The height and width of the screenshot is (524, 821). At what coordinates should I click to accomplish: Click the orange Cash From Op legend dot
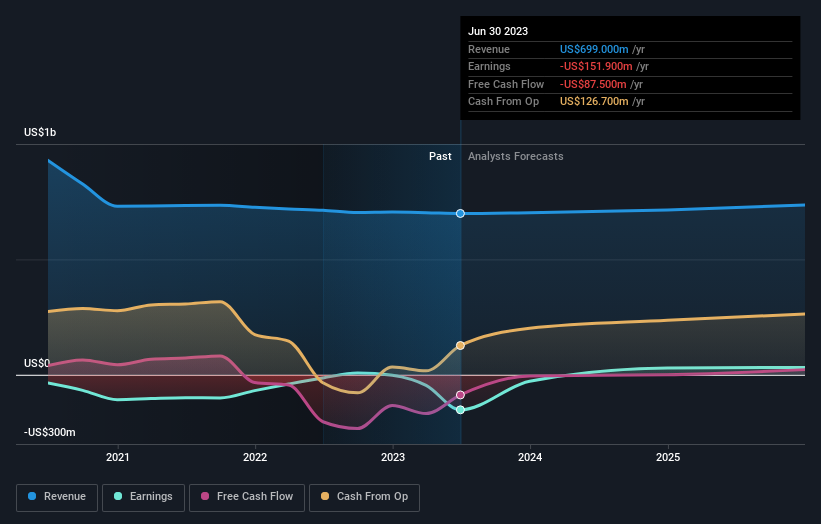pos(325,496)
